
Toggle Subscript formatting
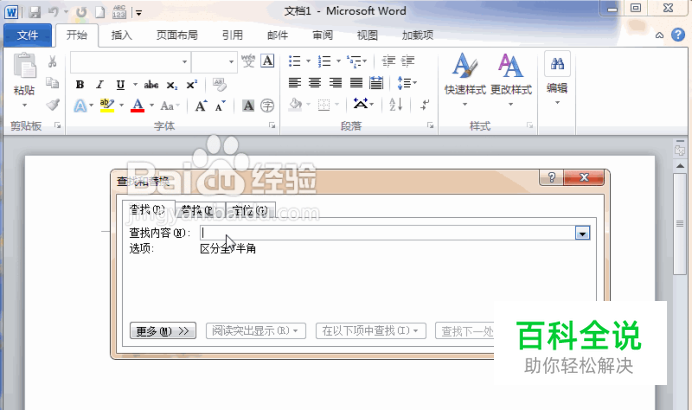[172, 85]
